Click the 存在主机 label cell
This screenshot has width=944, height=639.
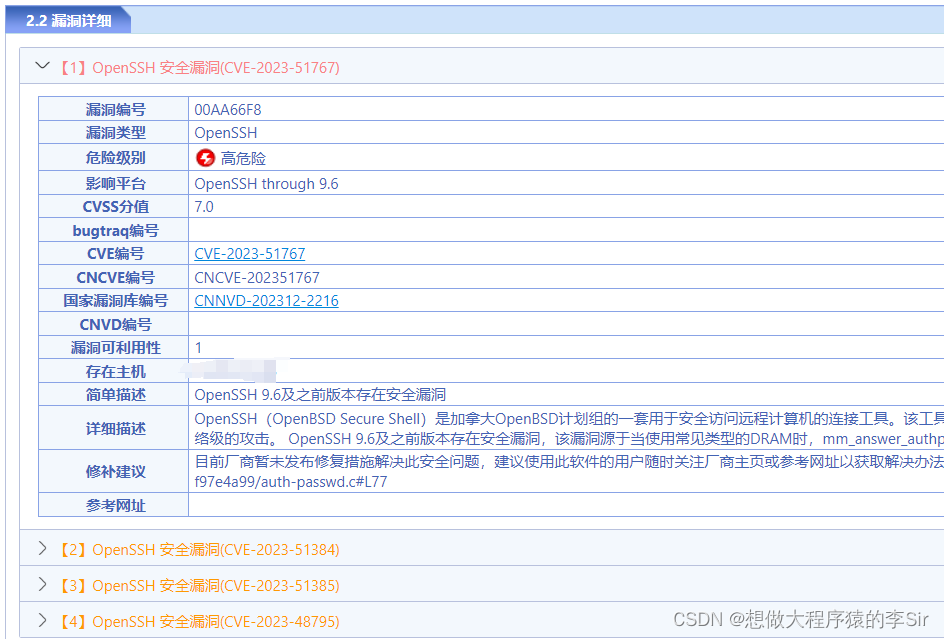pos(114,371)
